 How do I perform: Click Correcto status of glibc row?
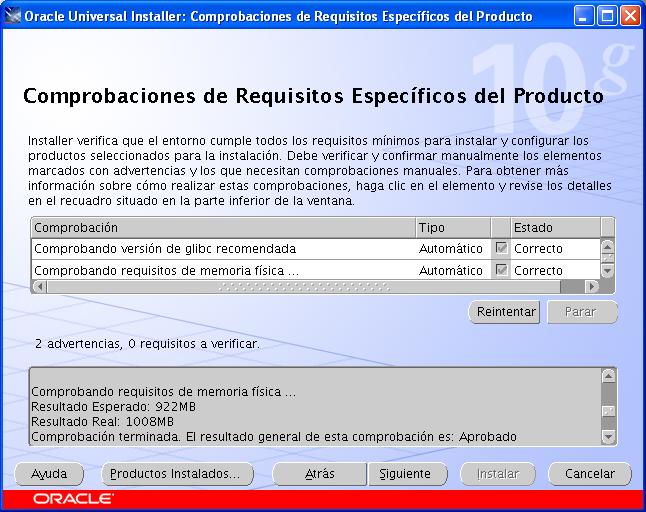click(x=538, y=249)
